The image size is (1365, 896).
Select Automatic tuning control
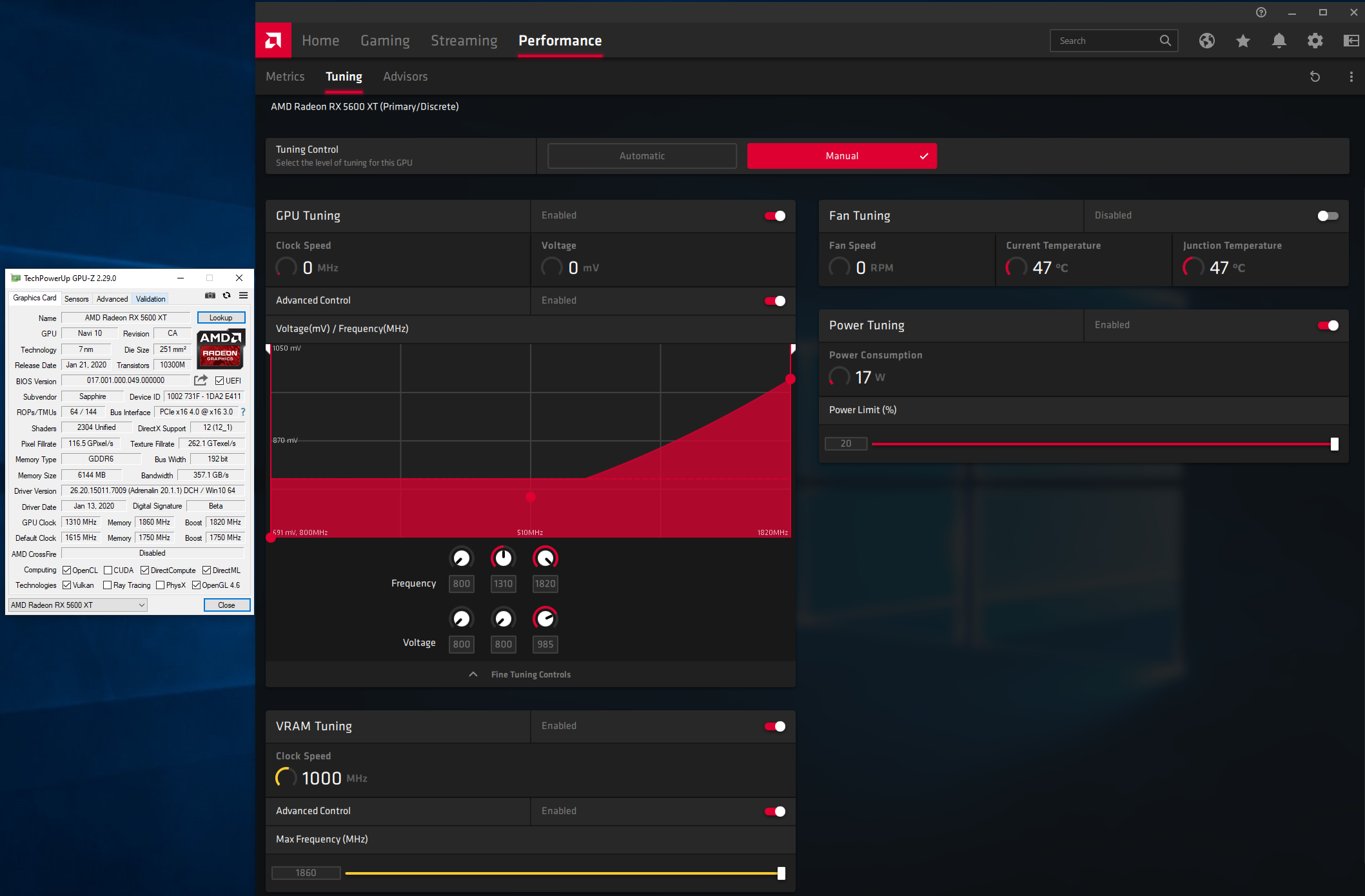pyautogui.click(x=642, y=156)
